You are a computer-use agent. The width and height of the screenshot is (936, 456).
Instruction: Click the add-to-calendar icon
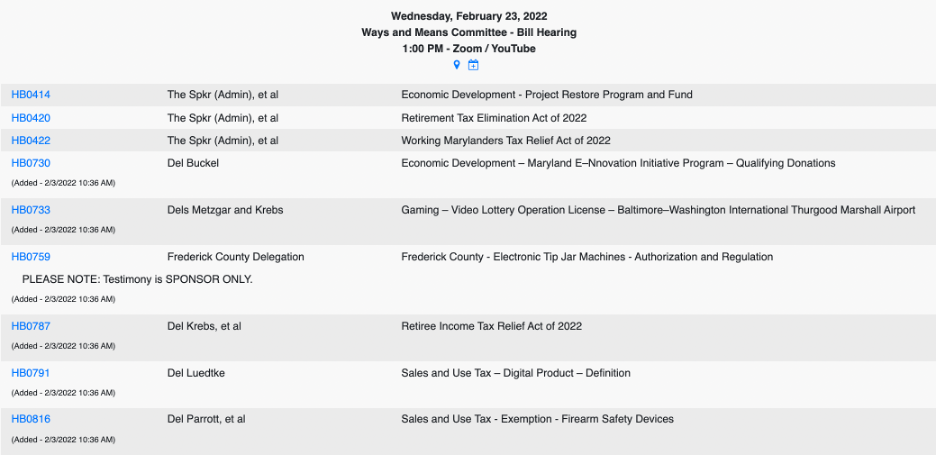(x=474, y=65)
